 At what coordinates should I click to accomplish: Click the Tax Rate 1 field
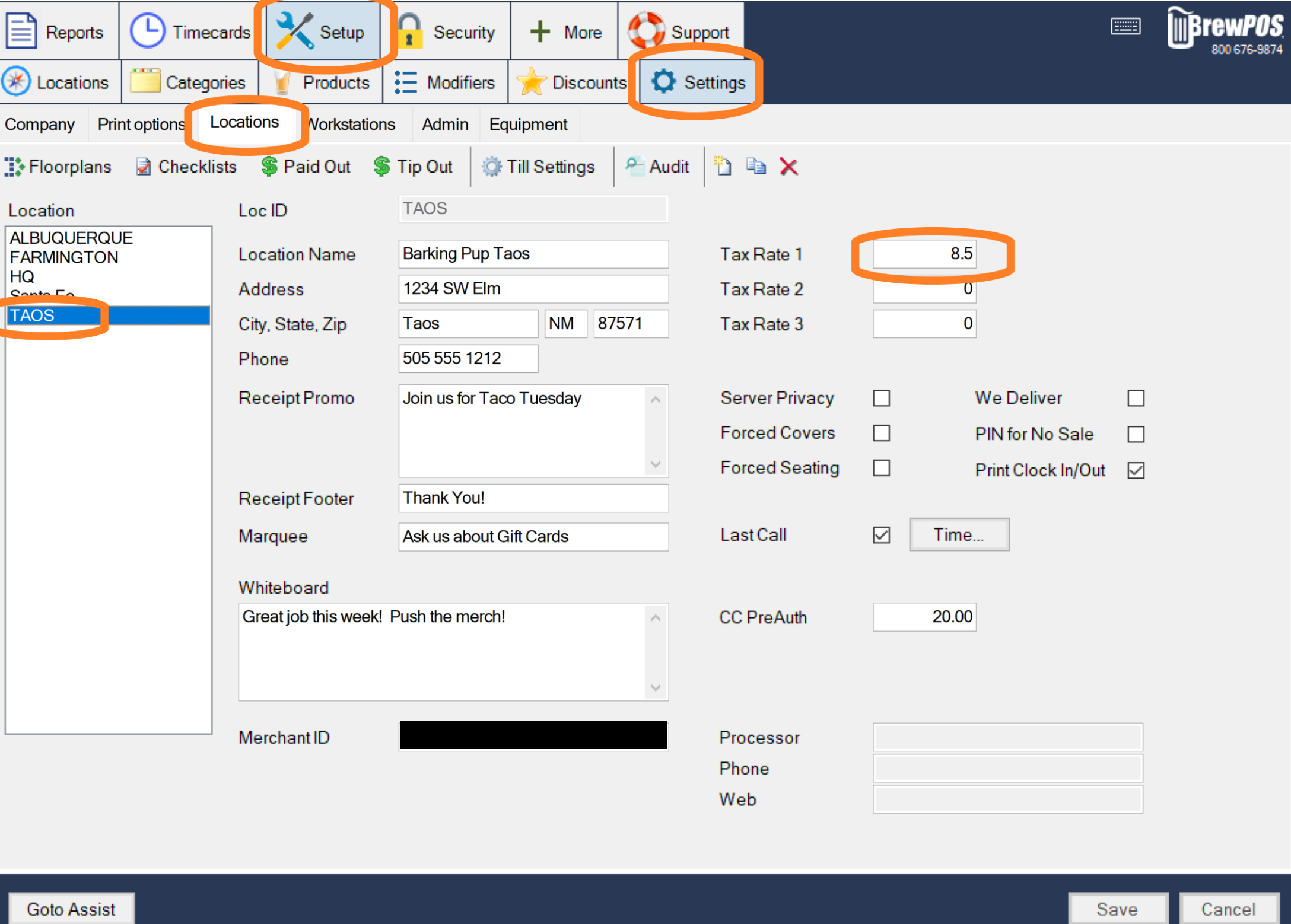point(924,254)
